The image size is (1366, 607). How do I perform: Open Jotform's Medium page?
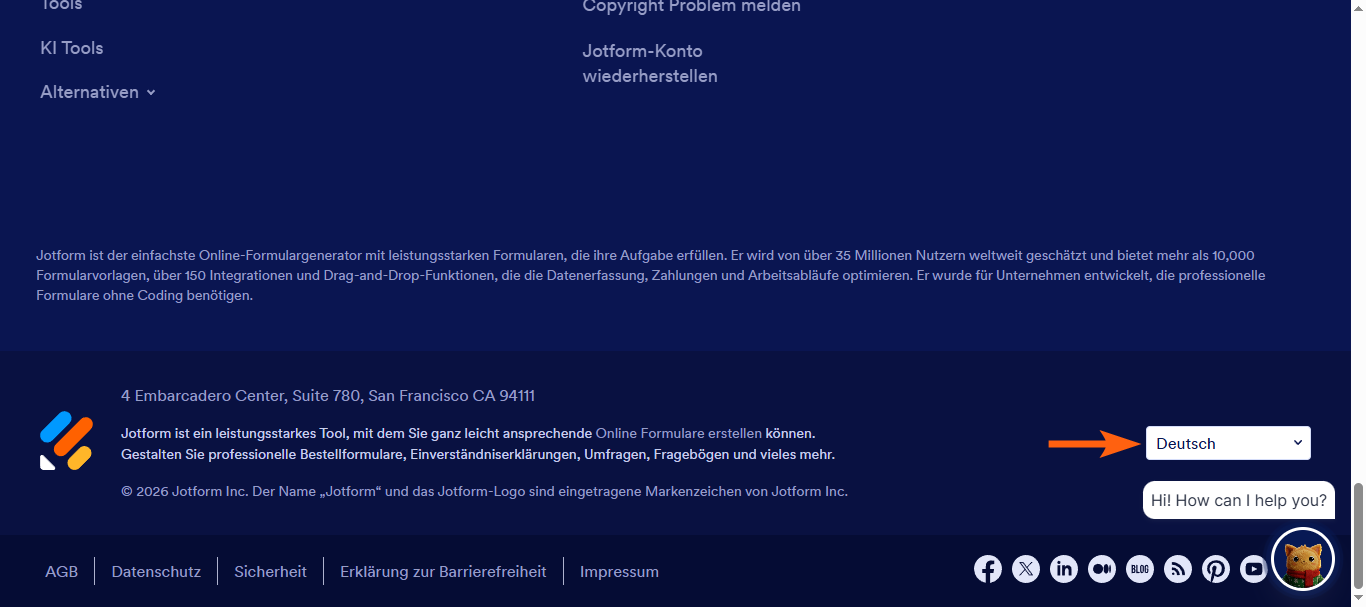(x=1101, y=568)
